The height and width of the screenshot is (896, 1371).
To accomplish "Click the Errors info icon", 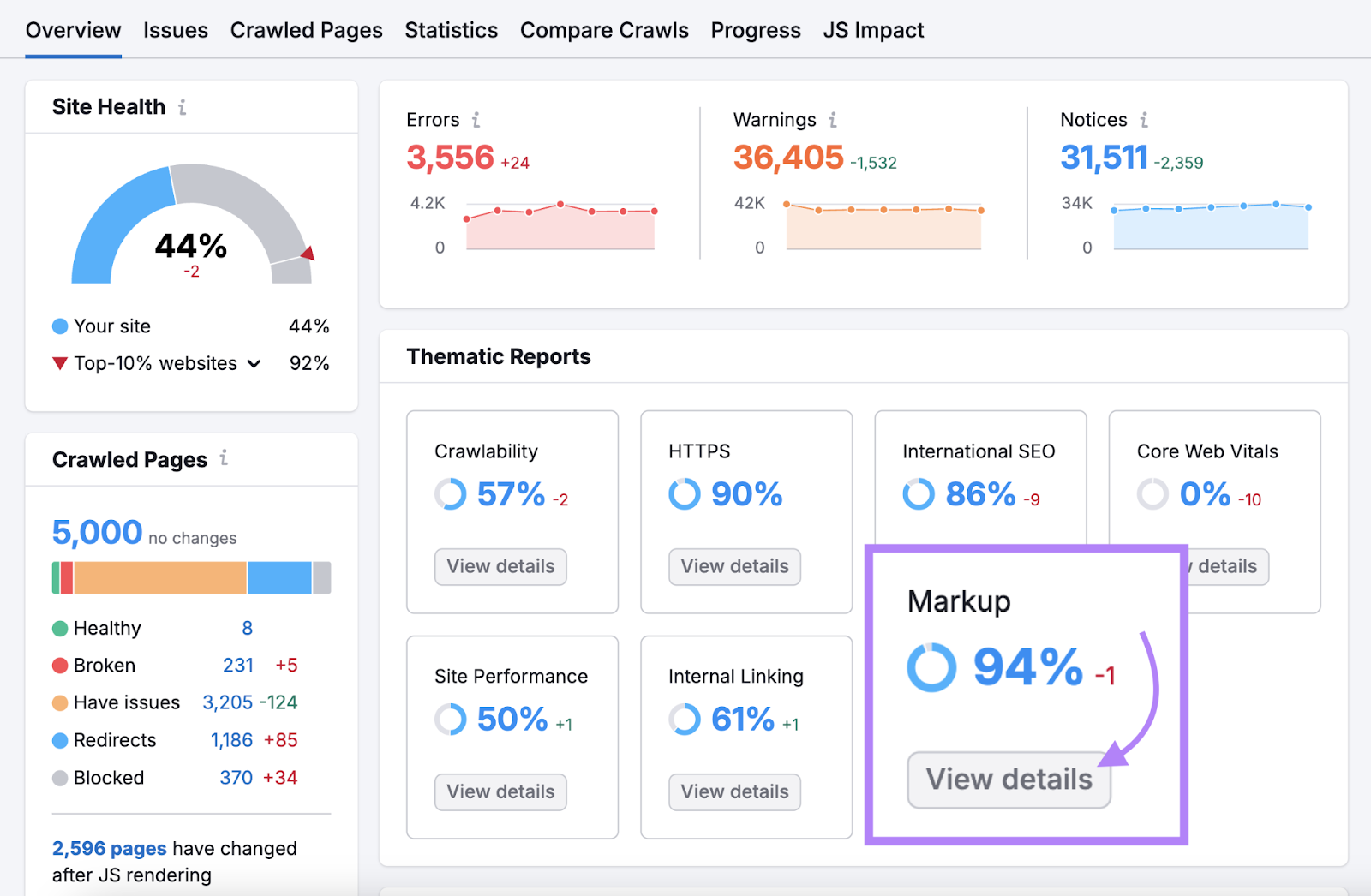I will point(476,120).
